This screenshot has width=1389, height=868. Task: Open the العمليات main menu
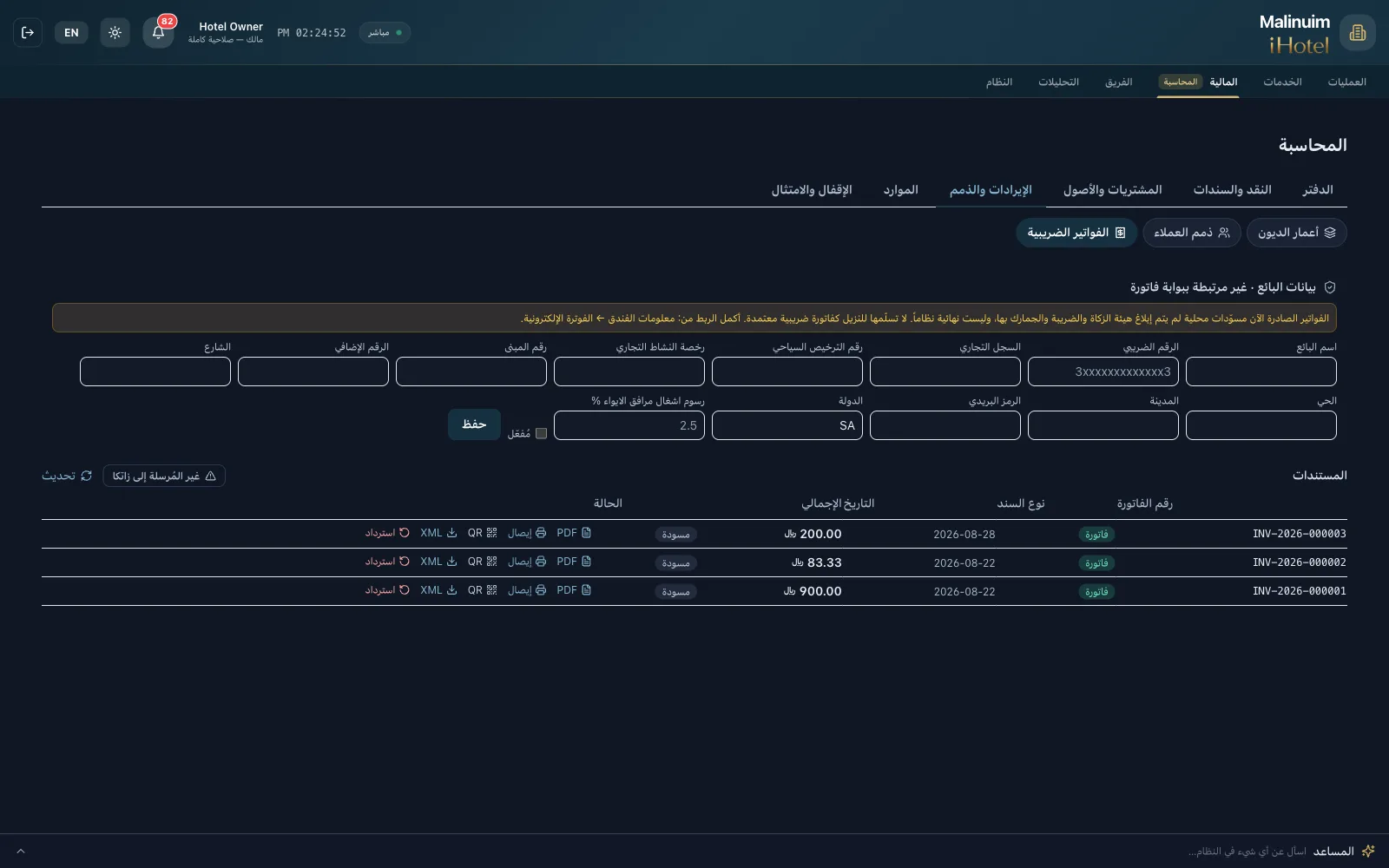[x=1346, y=82]
